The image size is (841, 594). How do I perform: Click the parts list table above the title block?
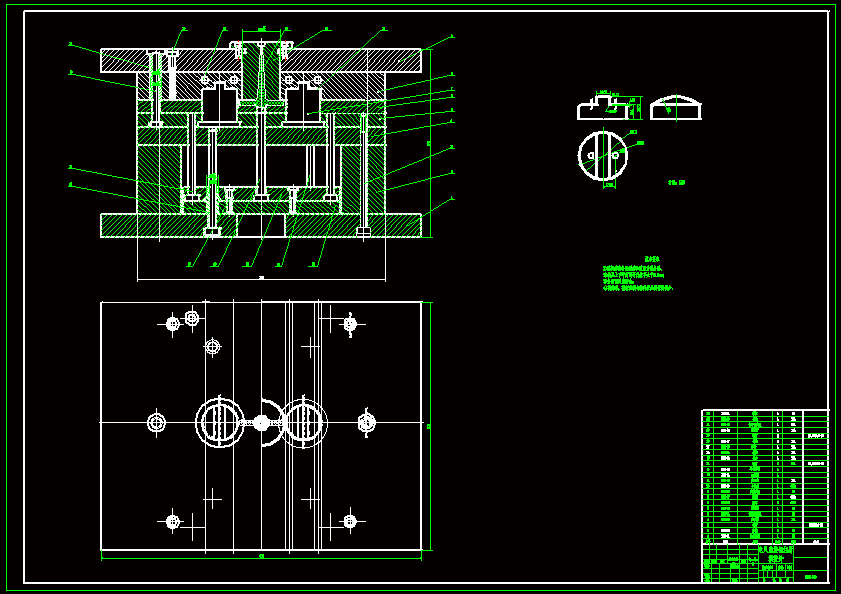click(765, 478)
